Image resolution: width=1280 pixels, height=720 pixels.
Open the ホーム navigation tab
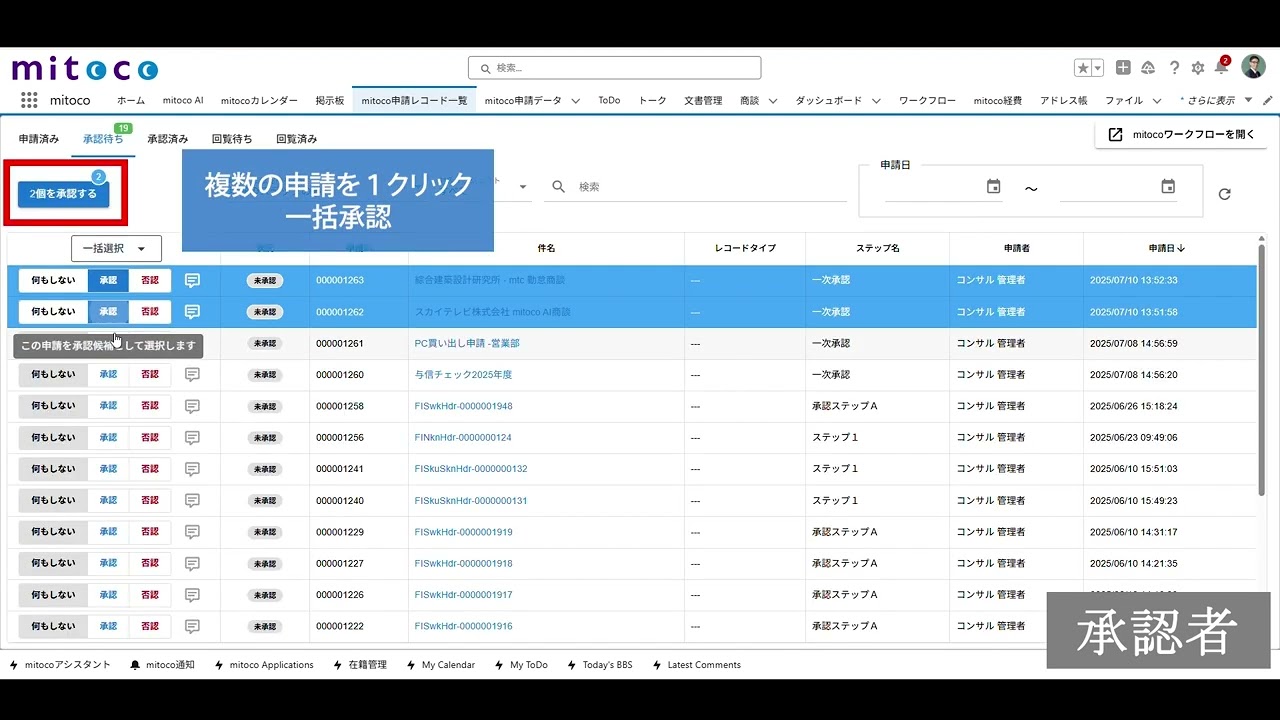point(131,101)
